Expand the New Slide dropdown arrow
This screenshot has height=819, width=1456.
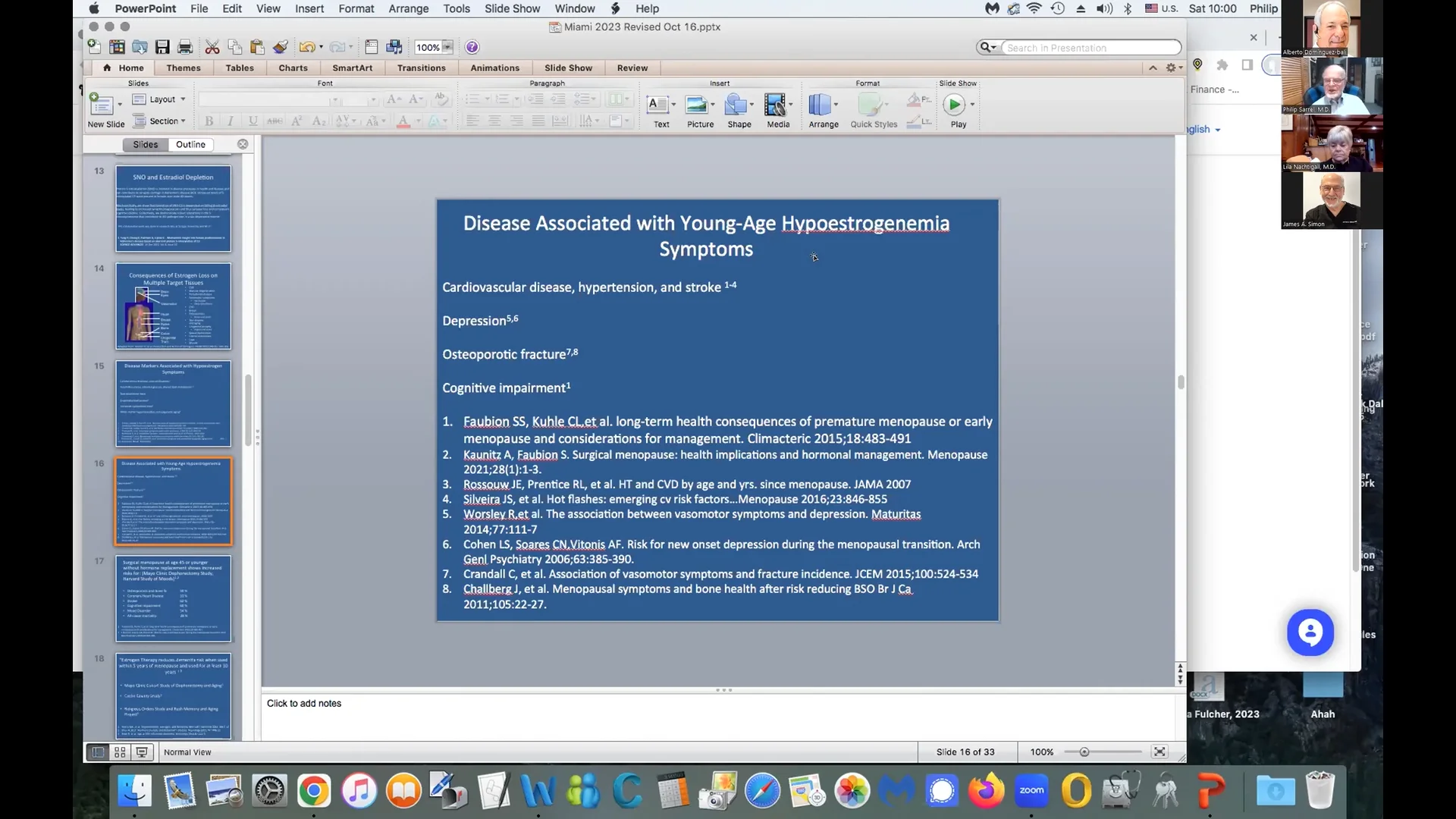tap(120, 105)
